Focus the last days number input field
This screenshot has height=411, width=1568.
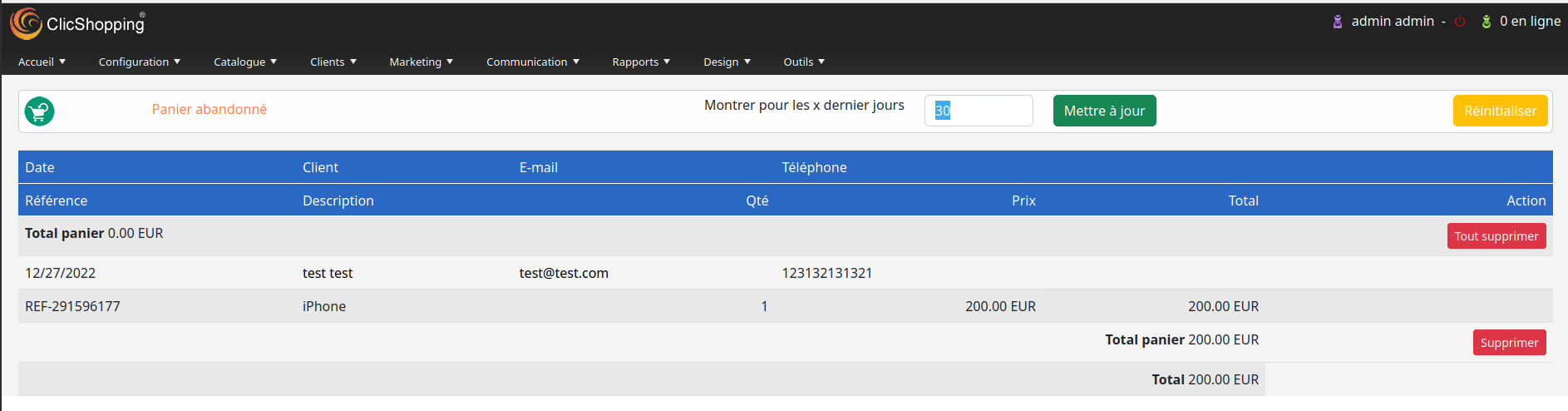pyautogui.click(x=979, y=111)
